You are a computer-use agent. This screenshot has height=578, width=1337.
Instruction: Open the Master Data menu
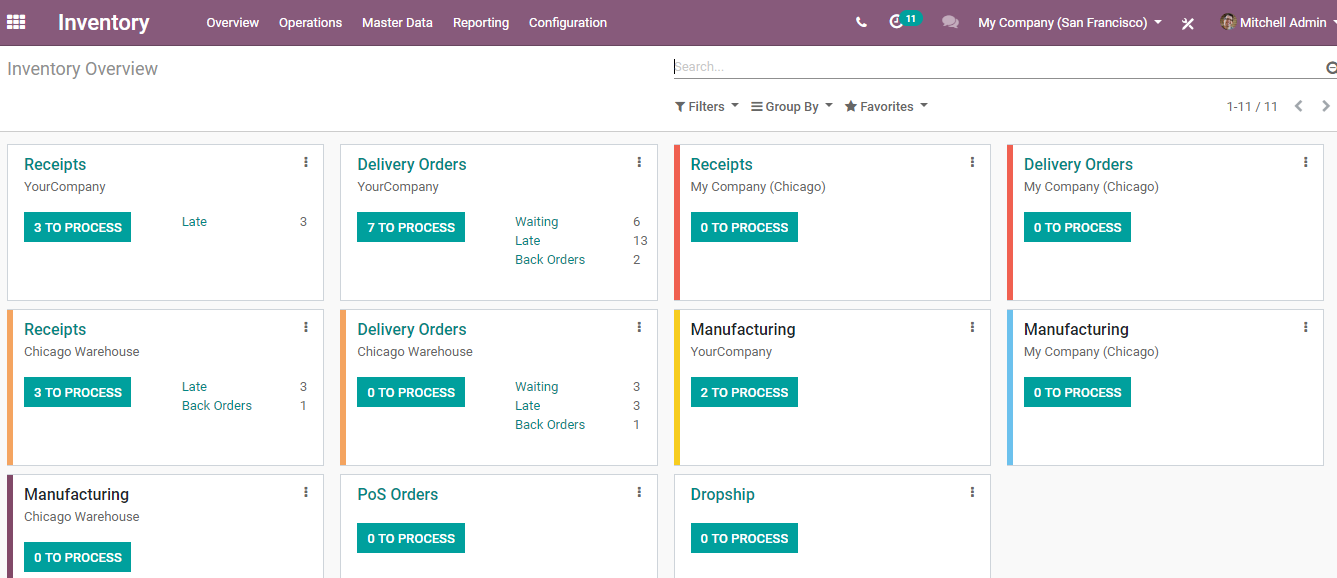point(397,22)
